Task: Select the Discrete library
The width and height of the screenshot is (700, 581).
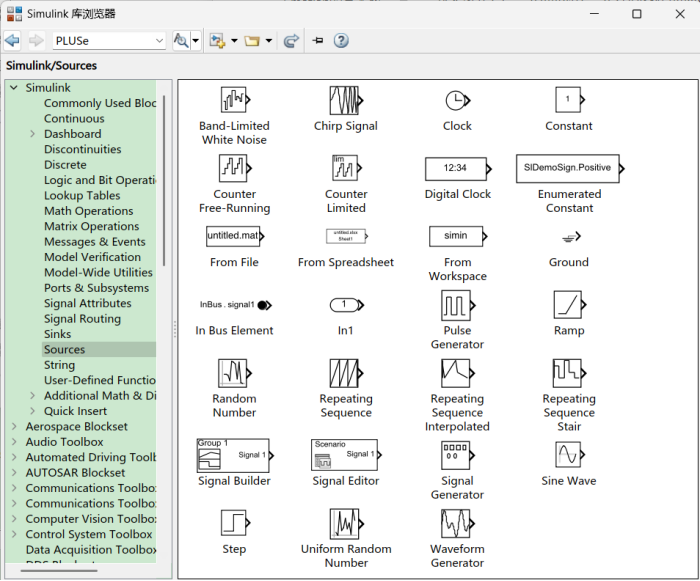Action: click(65, 165)
